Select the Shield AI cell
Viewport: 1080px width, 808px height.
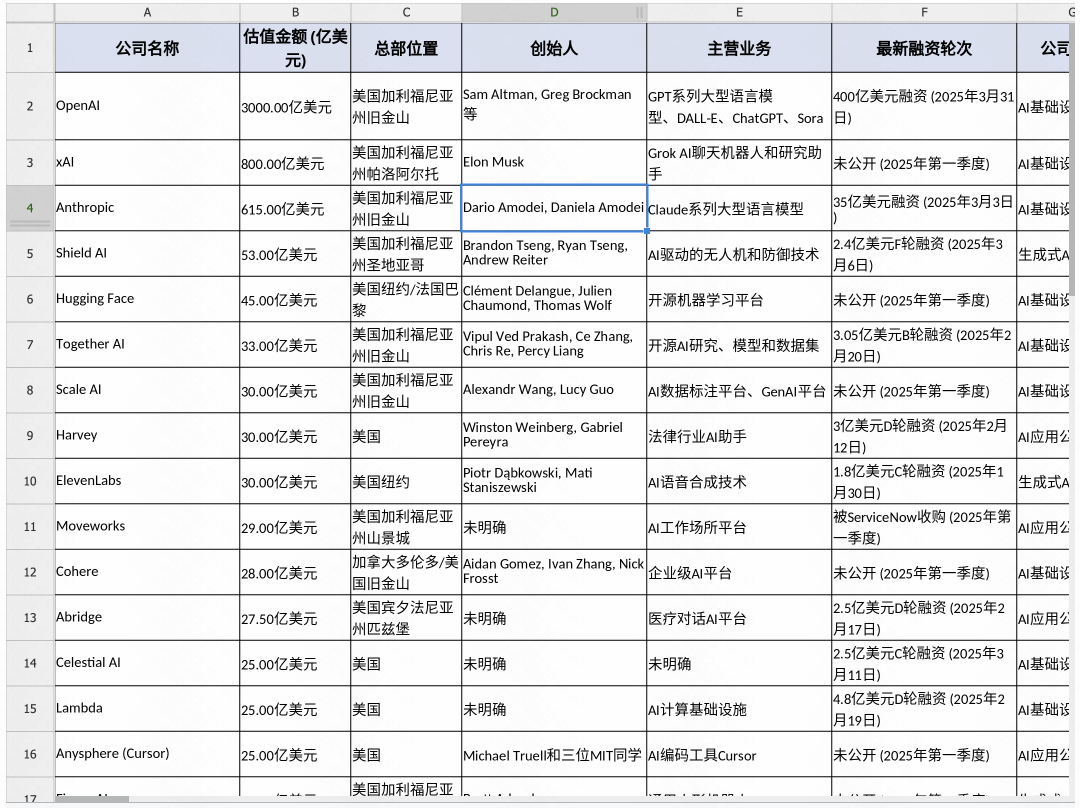(147, 253)
